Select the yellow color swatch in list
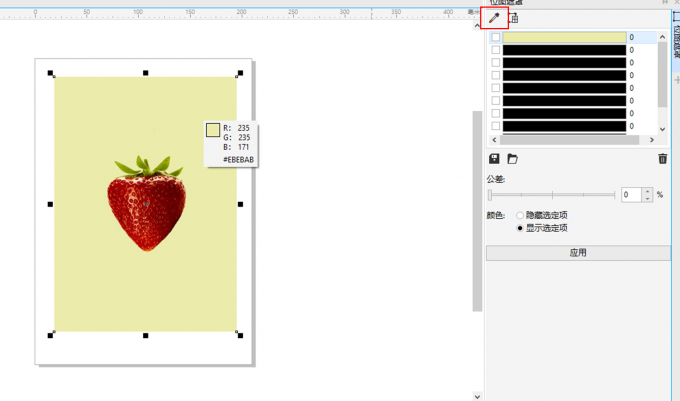 pos(564,38)
